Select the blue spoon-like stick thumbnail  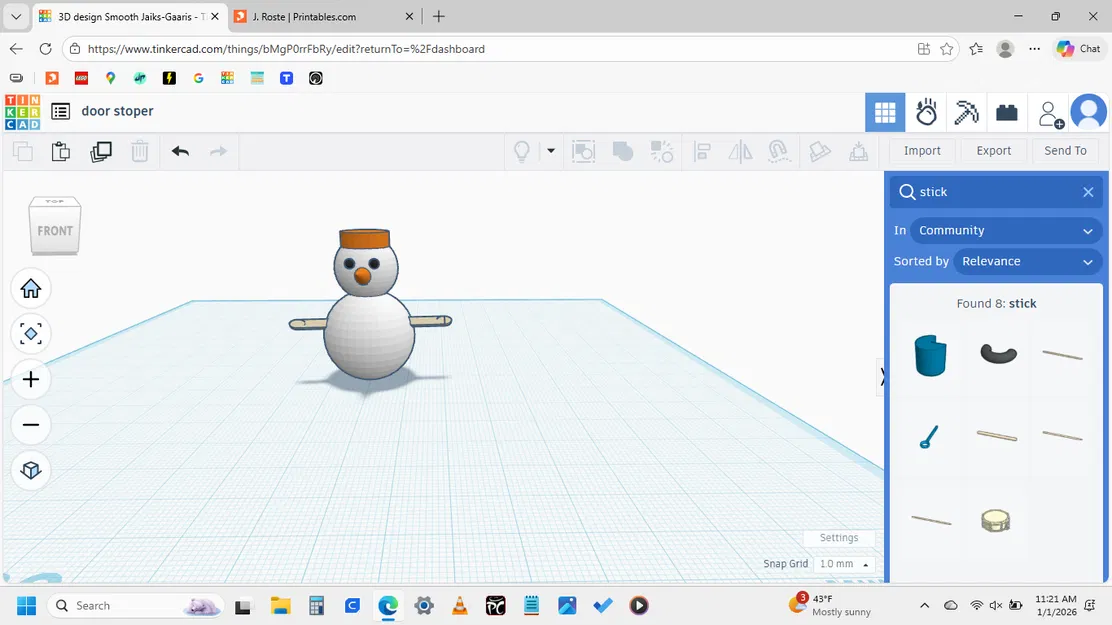929,436
